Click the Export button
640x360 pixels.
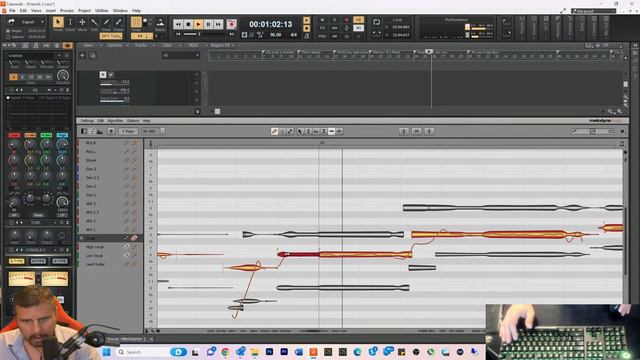point(28,22)
